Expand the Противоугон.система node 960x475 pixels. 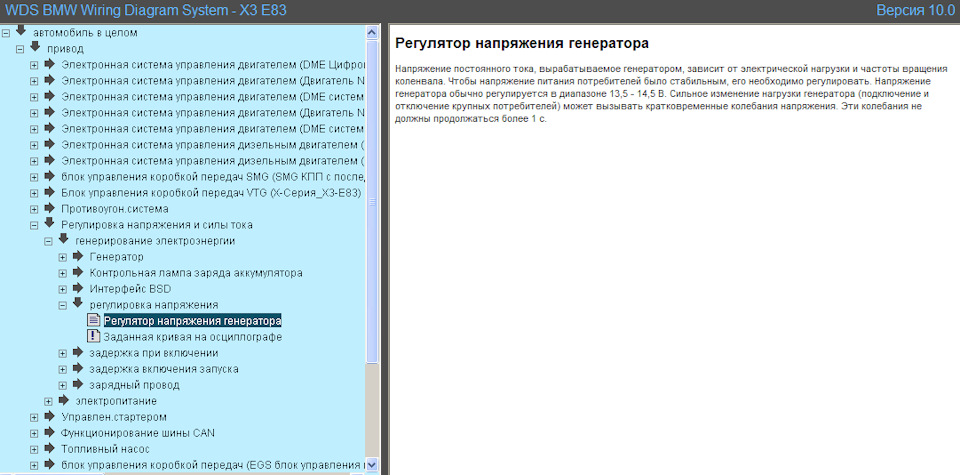(34, 209)
